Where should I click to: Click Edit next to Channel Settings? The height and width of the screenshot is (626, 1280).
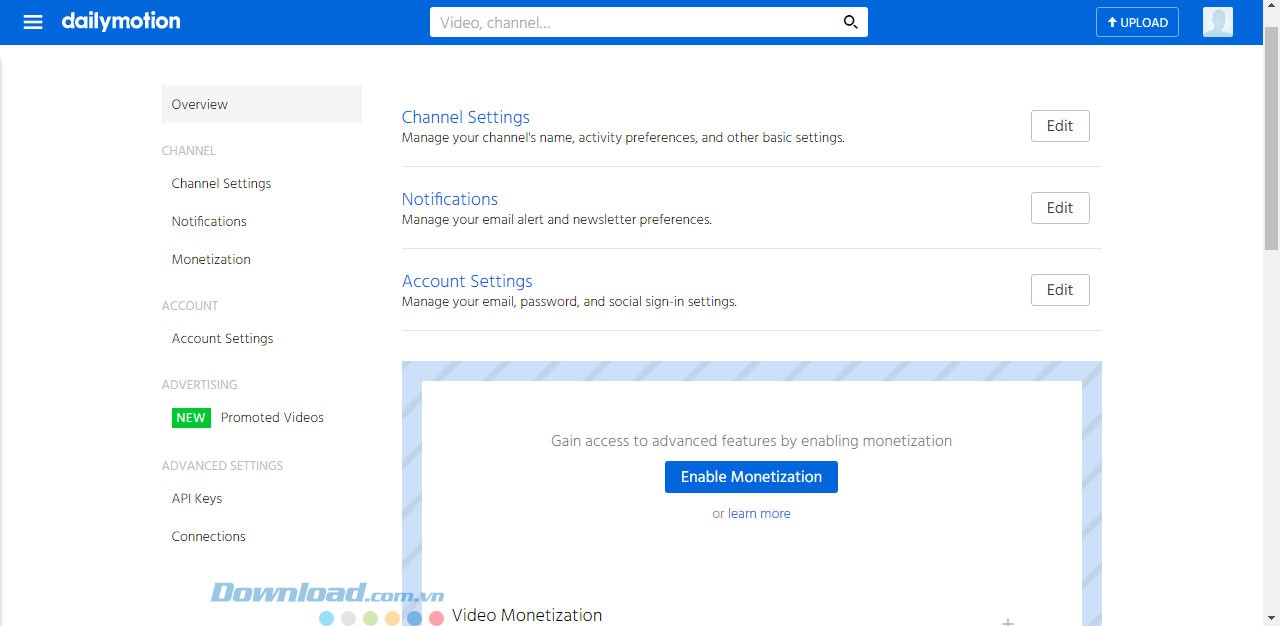tap(1059, 126)
